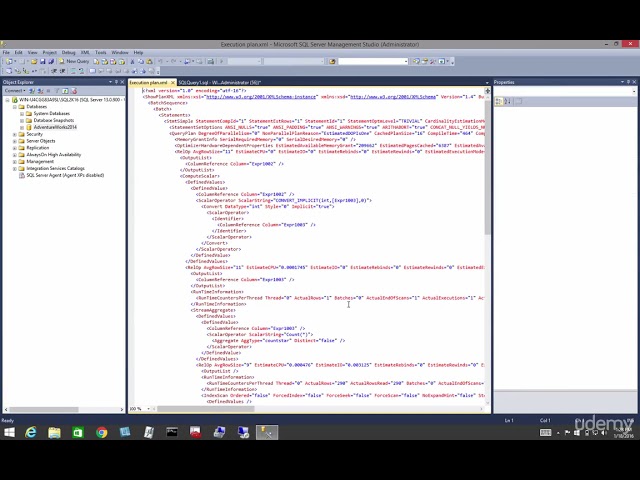640x480 pixels.
Task: Click the Windows Start button
Action: pos(9,432)
